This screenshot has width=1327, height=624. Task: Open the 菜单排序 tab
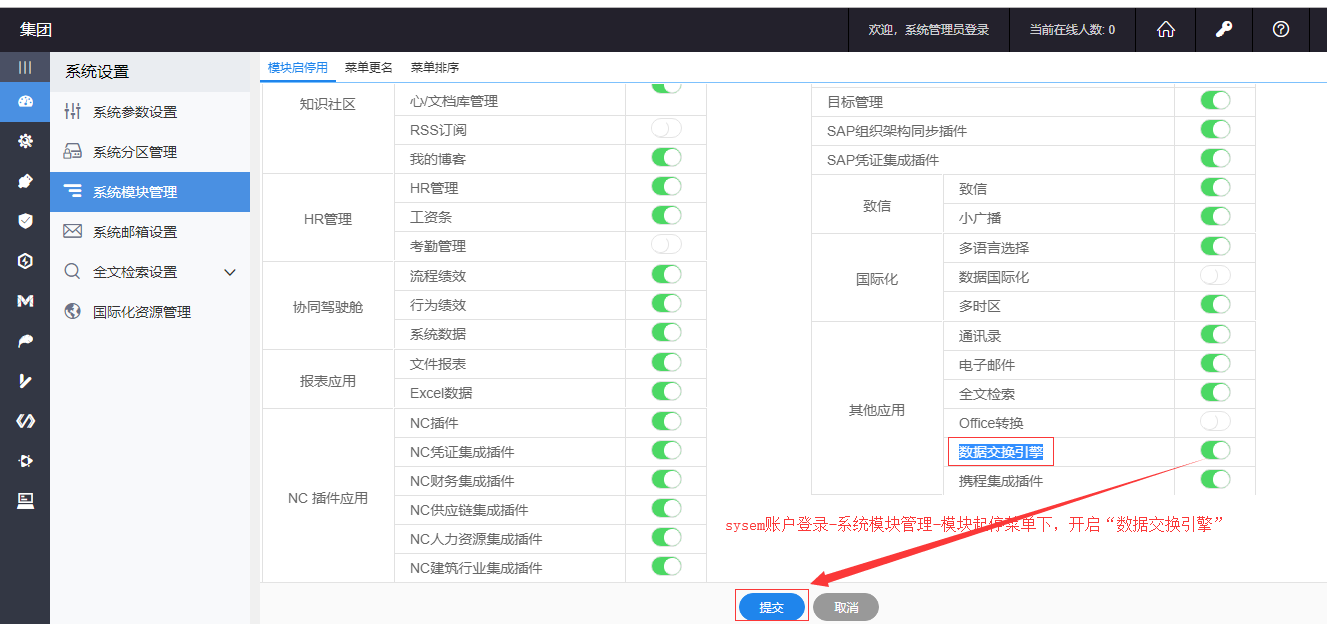[435, 68]
